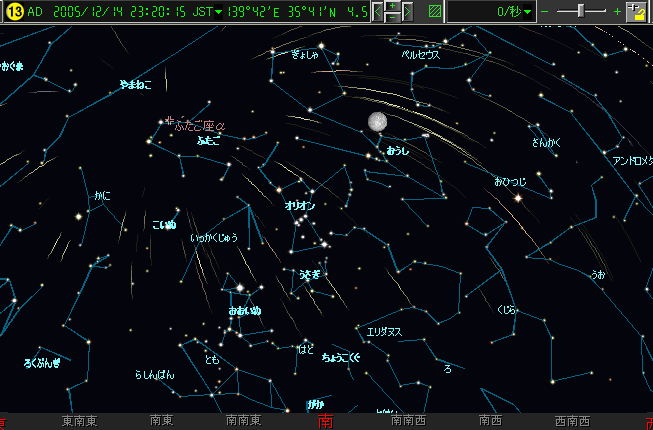The height and width of the screenshot is (430, 653).
Task: Click the ふたご座α meteor radiant label
Action: click(200, 126)
